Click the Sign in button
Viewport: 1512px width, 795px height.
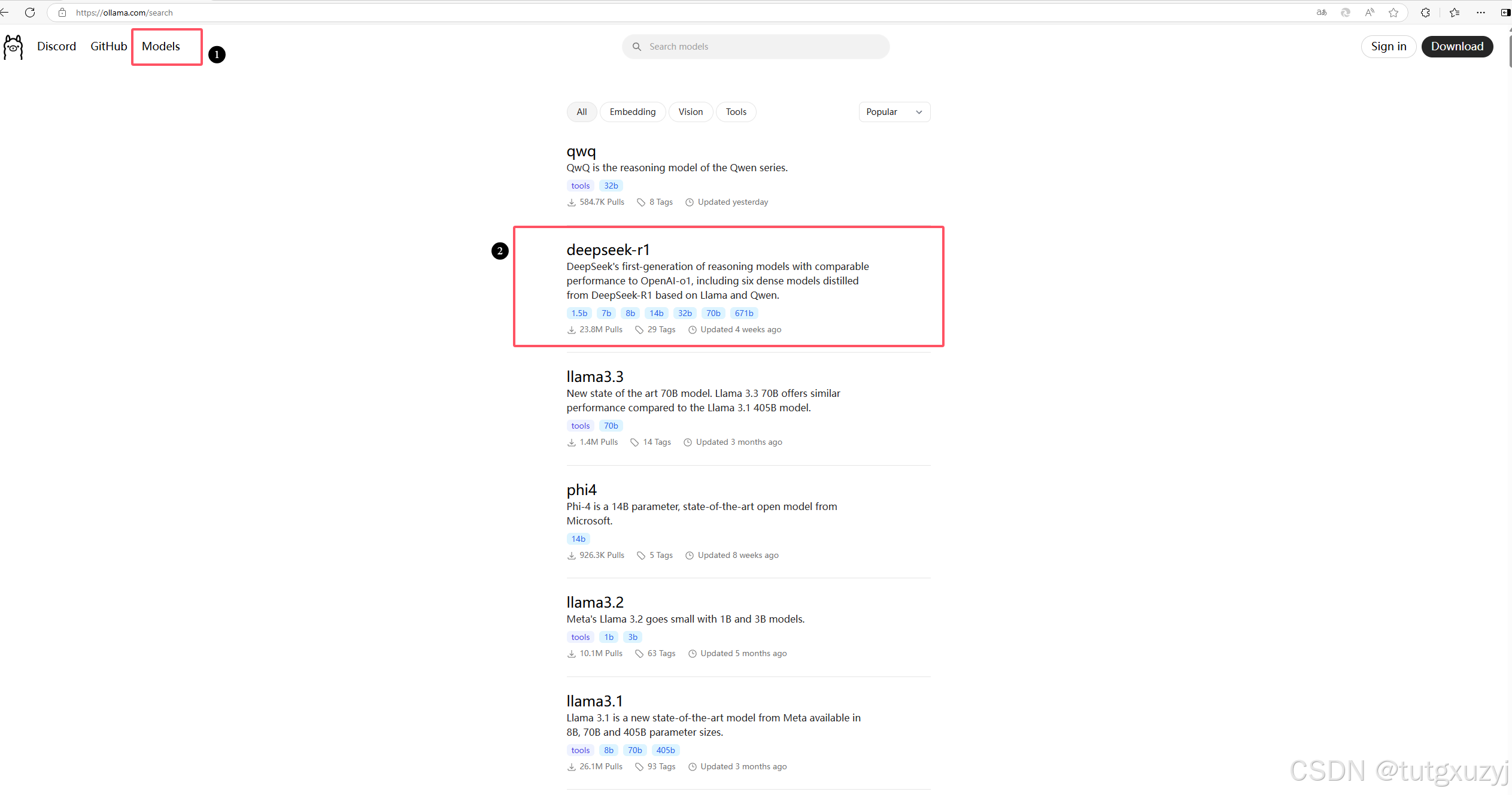tap(1388, 47)
